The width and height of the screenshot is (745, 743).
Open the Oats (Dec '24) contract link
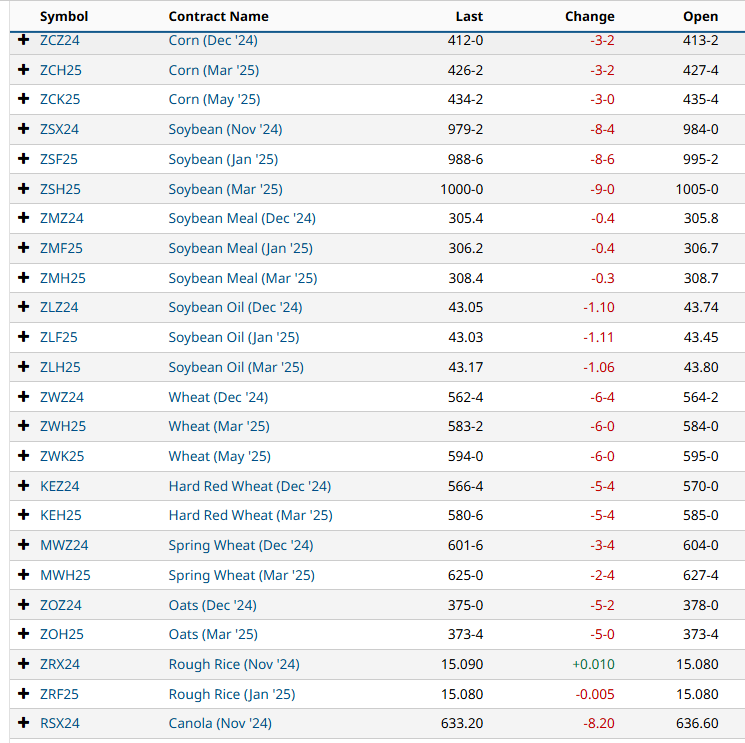[x=213, y=605]
